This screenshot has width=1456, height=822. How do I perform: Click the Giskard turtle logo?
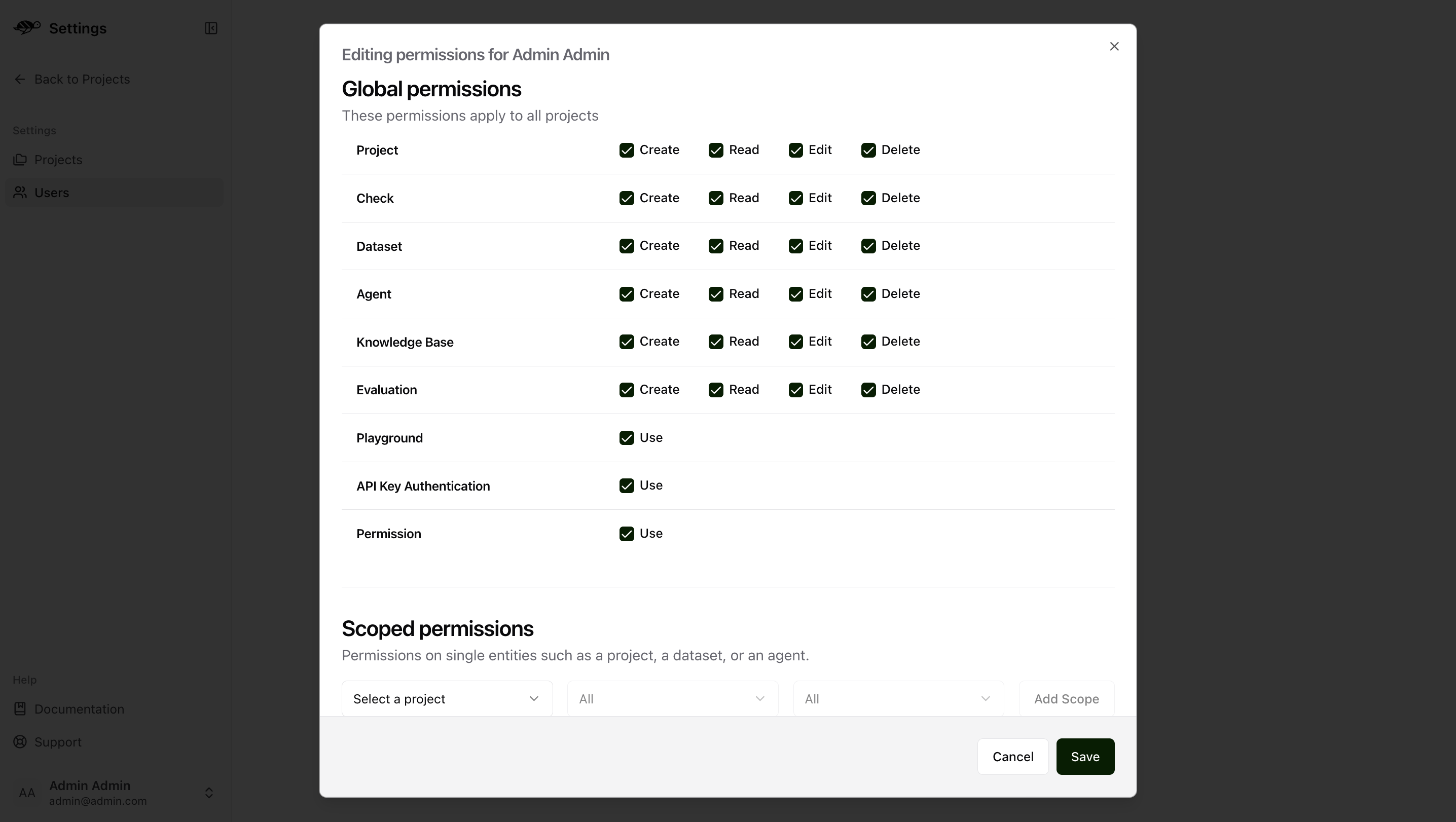[x=27, y=28]
